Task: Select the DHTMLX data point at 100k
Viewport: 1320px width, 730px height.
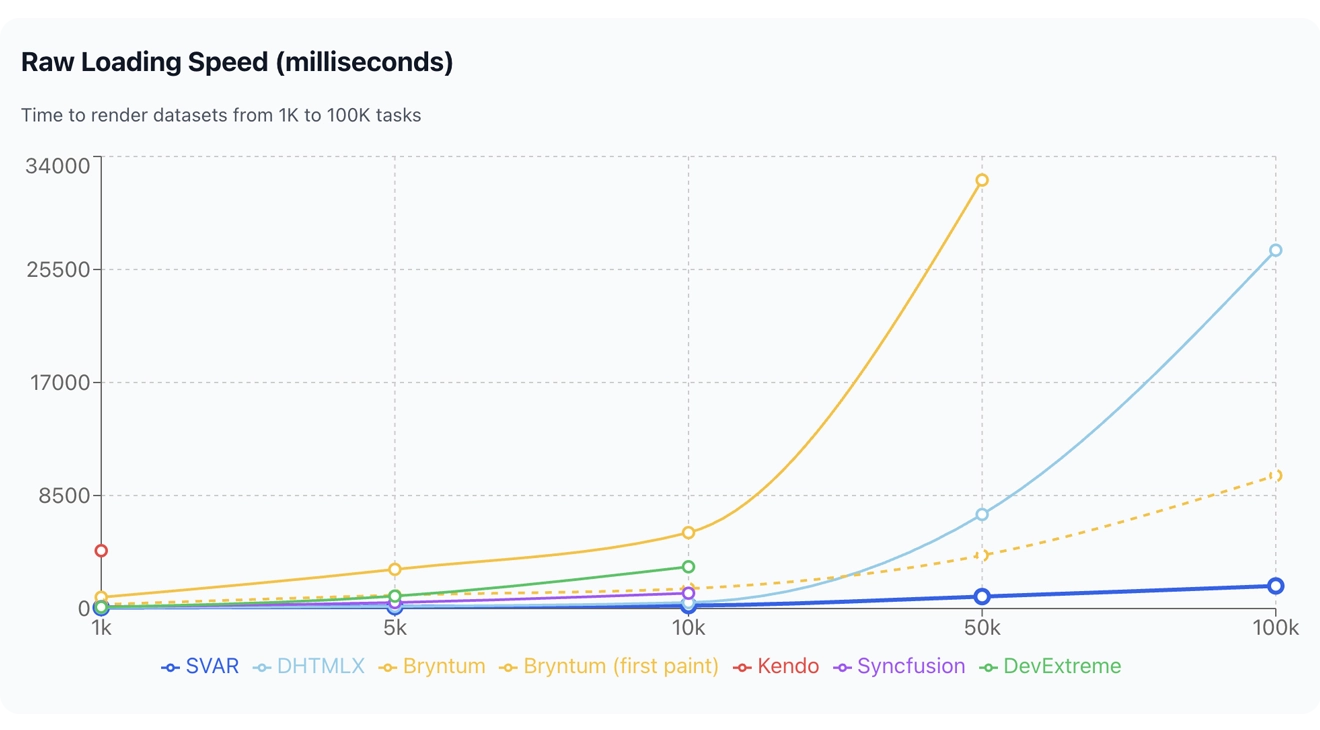Action: (x=1275, y=250)
